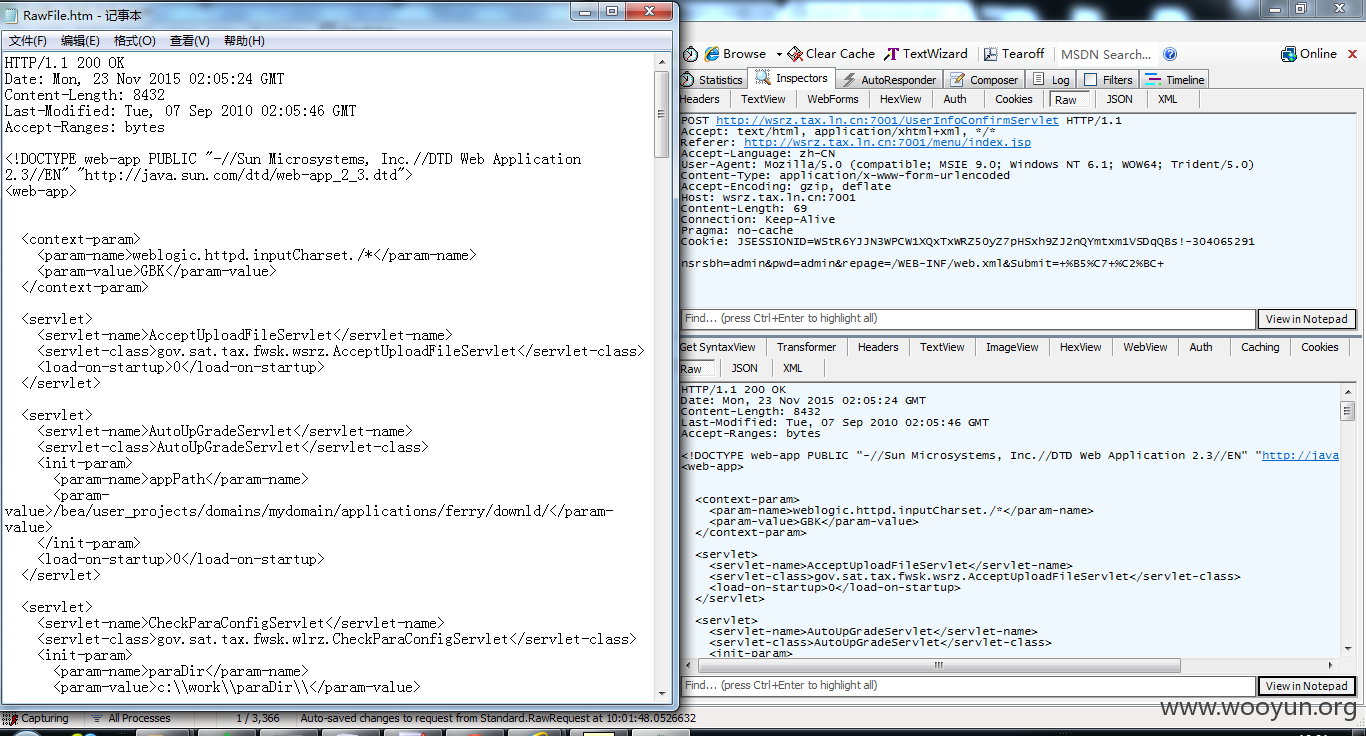
Task: Click response pane horizontal scrollbar
Action: pos(1010,666)
